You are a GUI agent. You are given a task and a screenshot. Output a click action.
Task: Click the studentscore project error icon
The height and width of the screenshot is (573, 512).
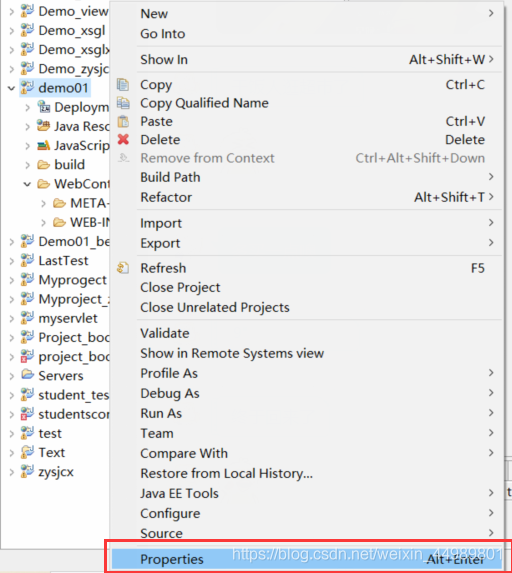[27, 414]
